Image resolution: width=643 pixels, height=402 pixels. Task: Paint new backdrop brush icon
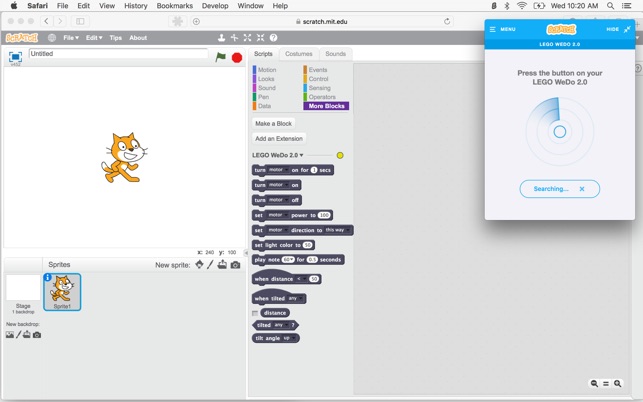click(18, 335)
